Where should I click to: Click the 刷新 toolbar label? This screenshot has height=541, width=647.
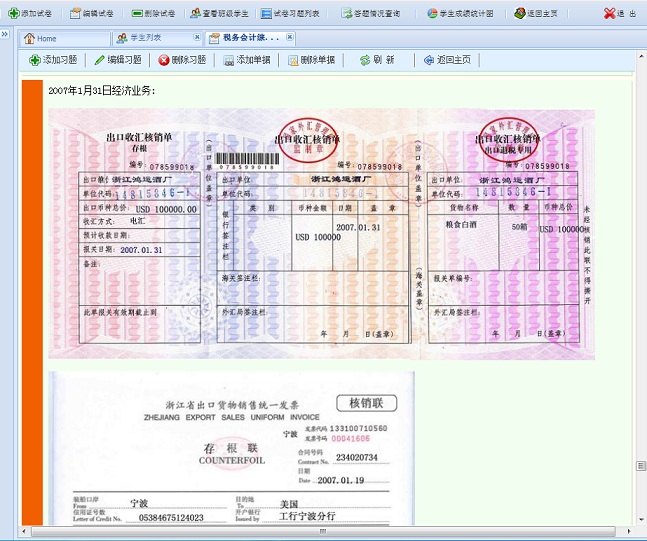384,60
